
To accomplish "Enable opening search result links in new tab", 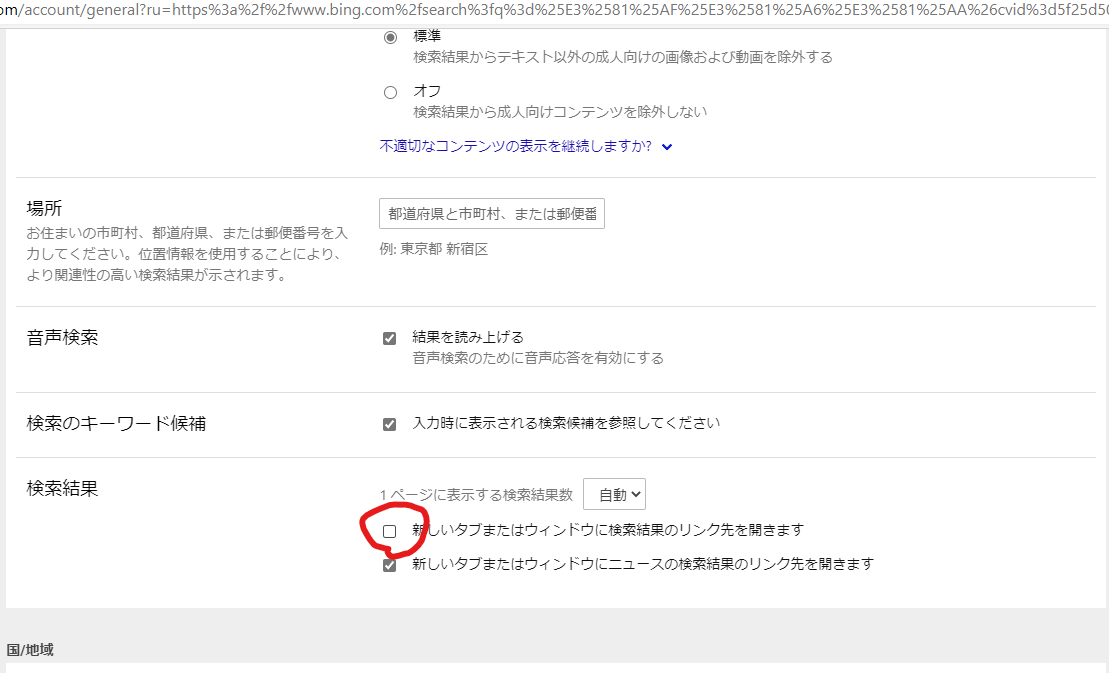I will click(390, 529).
